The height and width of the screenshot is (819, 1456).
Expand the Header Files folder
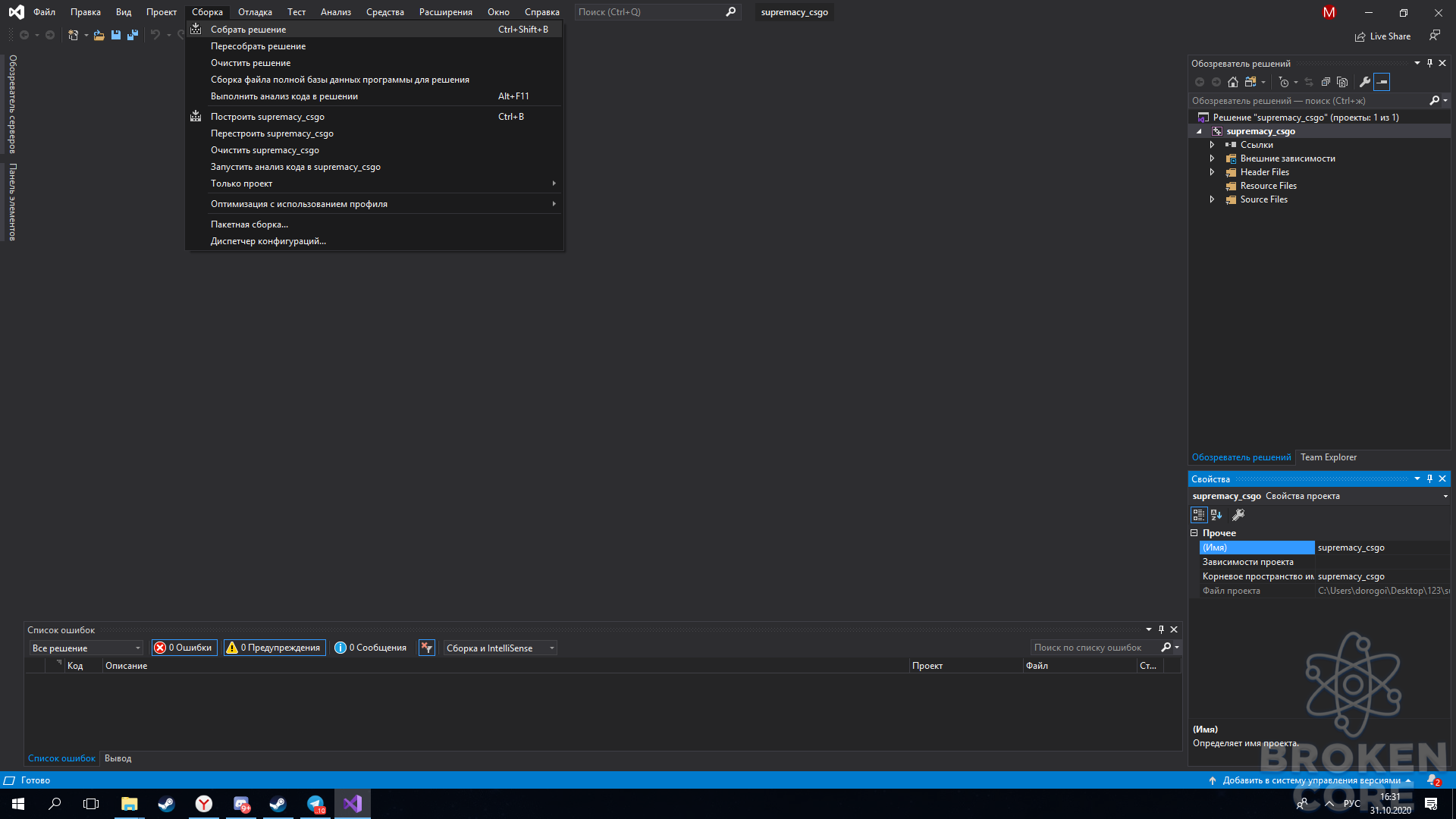pyautogui.click(x=1212, y=172)
